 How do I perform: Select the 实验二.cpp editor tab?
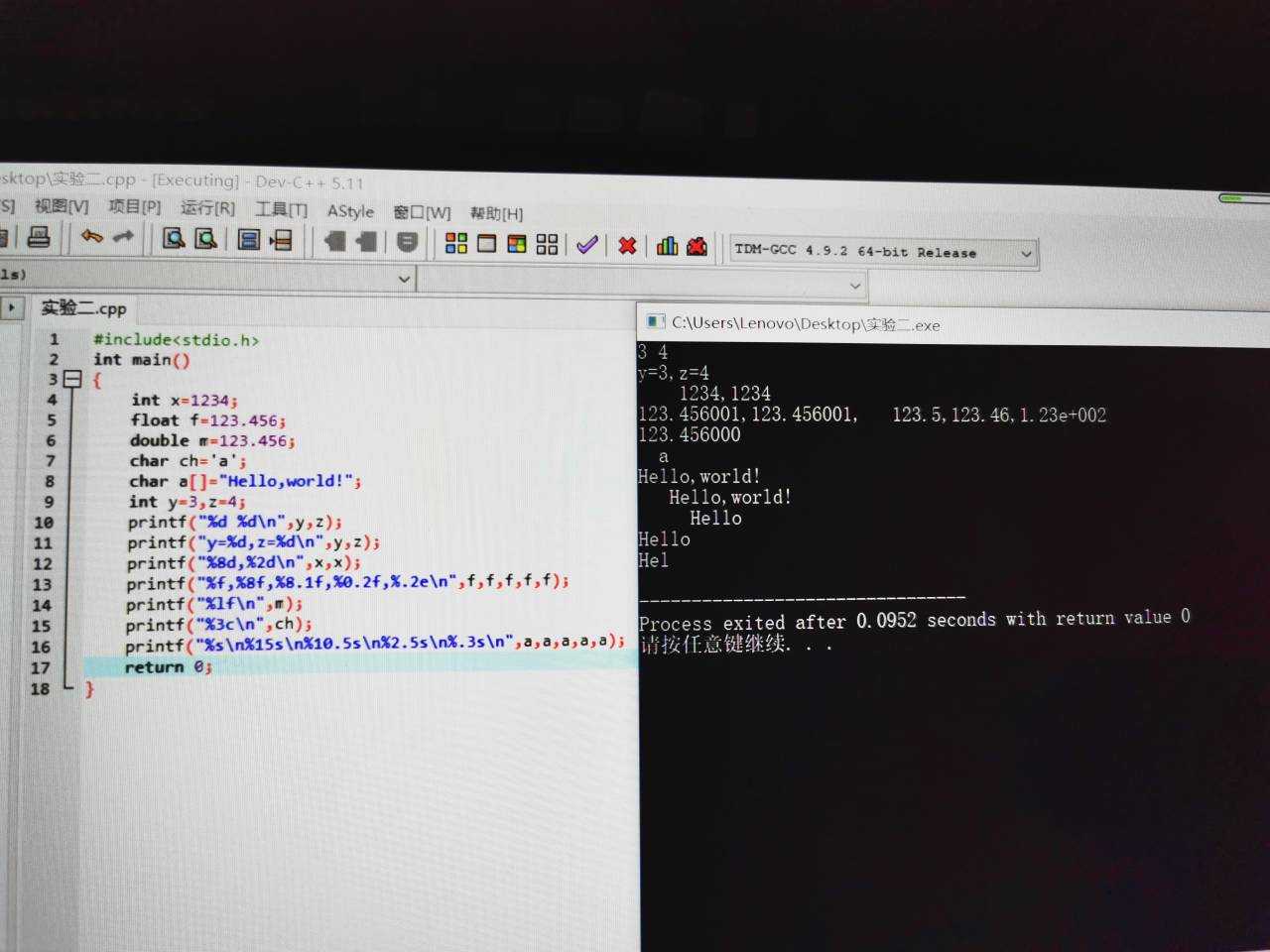pos(83,308)
